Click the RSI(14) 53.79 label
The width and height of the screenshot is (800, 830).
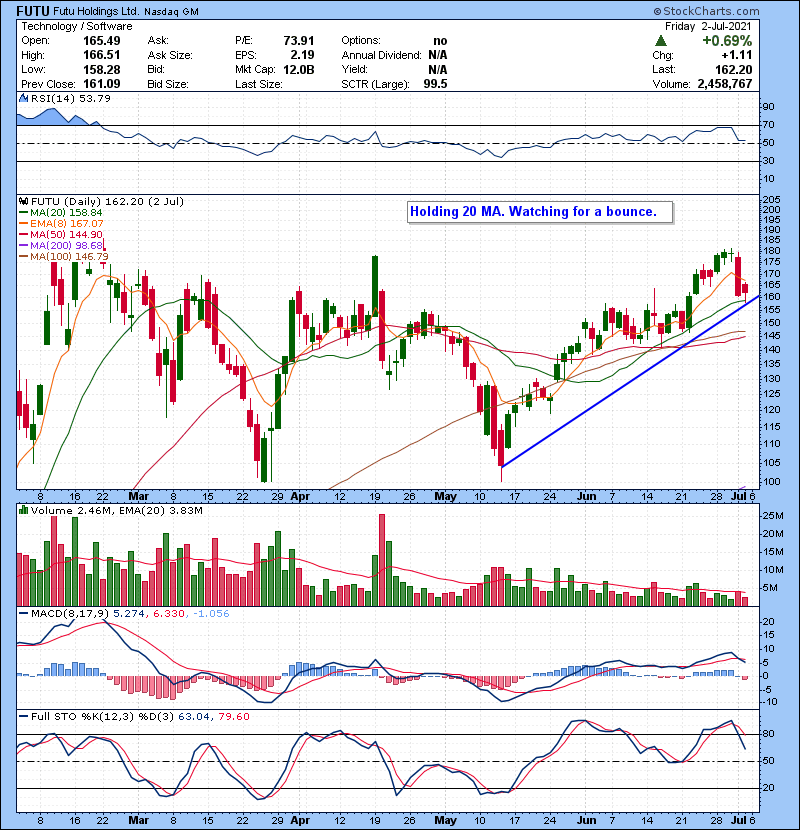coord(71,98)
